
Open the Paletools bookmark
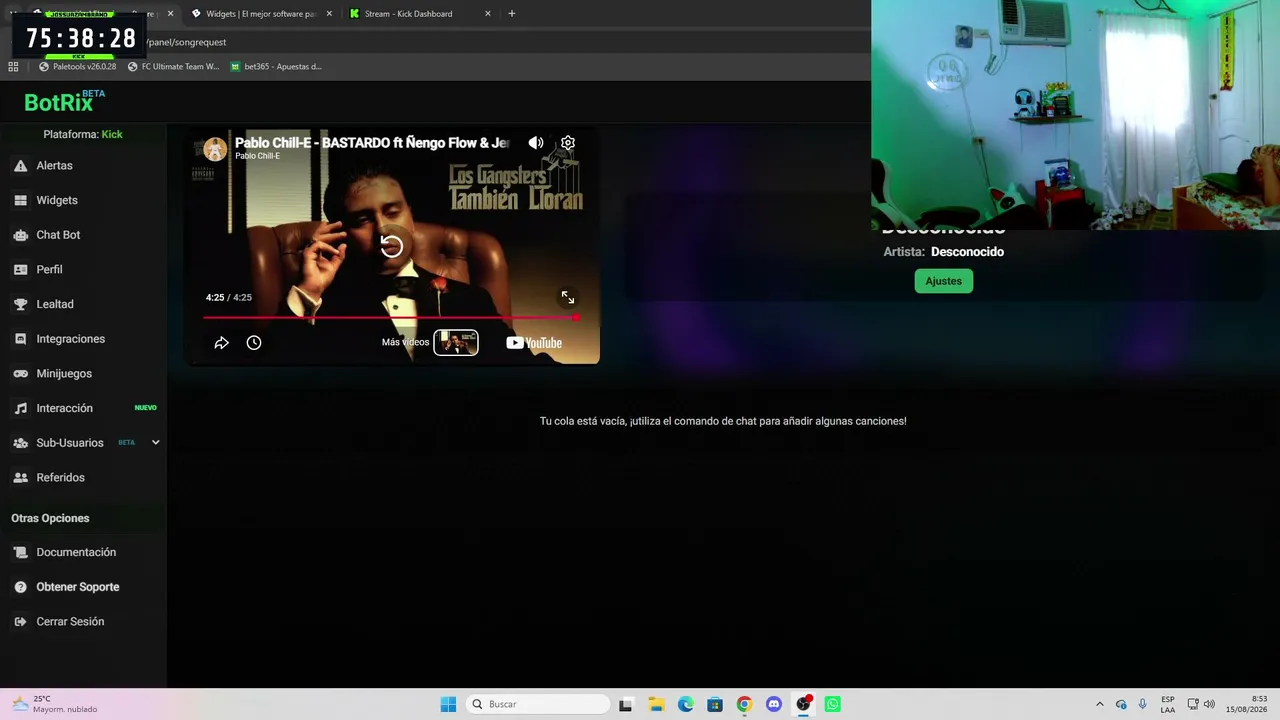point(78,67)
